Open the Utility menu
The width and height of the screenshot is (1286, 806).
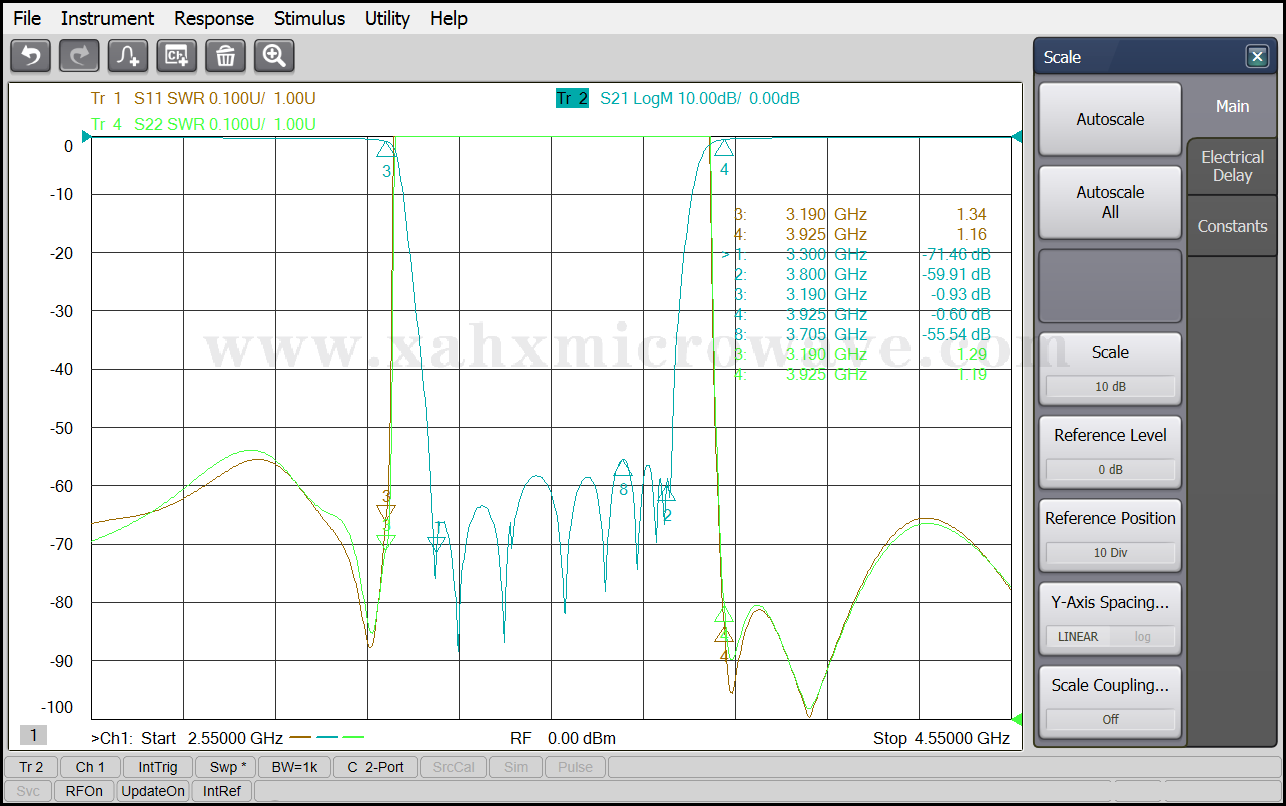387,18
